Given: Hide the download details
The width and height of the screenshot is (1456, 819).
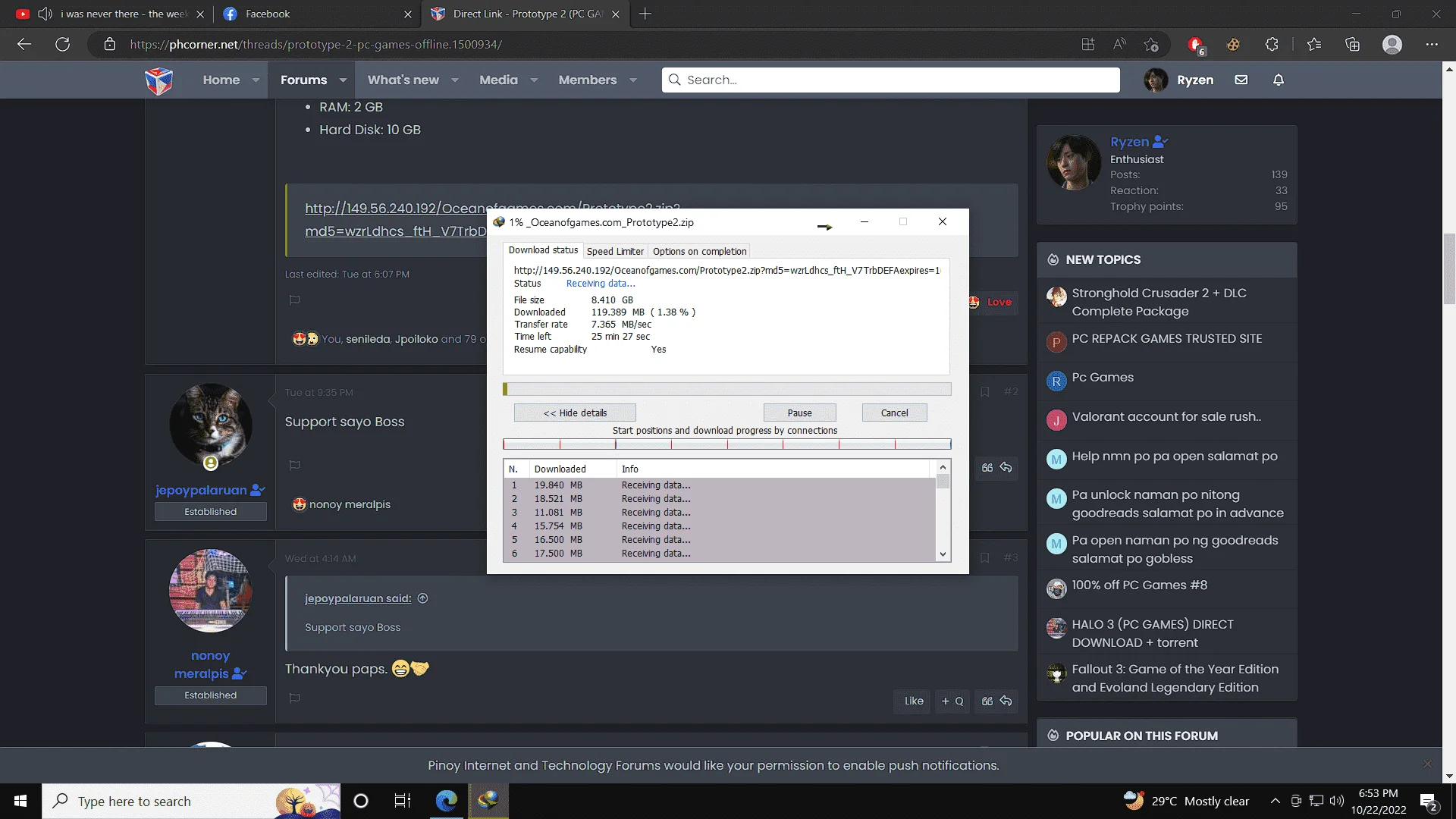Looking at the screenshot, I should pyautogui.click(x=575, y=413).
